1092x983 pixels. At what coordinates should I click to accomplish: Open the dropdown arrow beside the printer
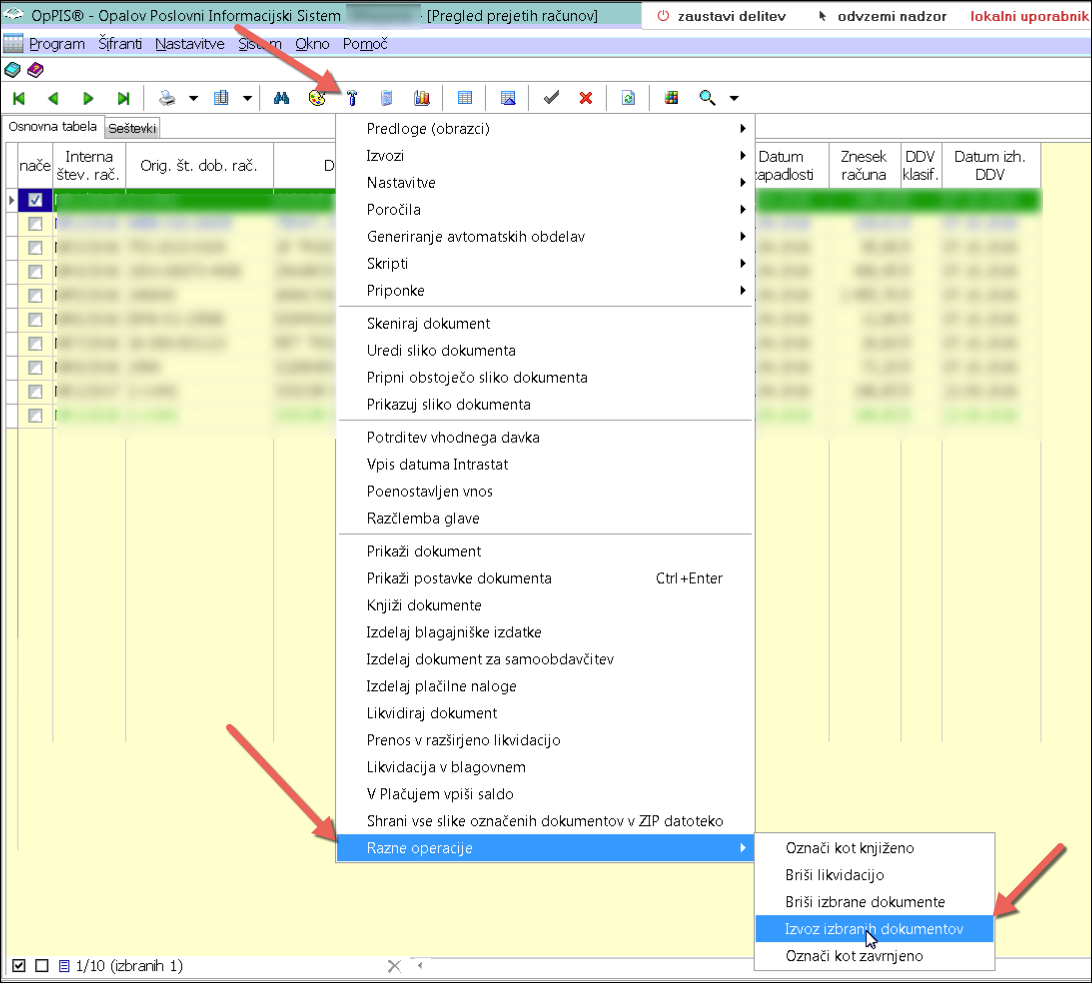194,98
